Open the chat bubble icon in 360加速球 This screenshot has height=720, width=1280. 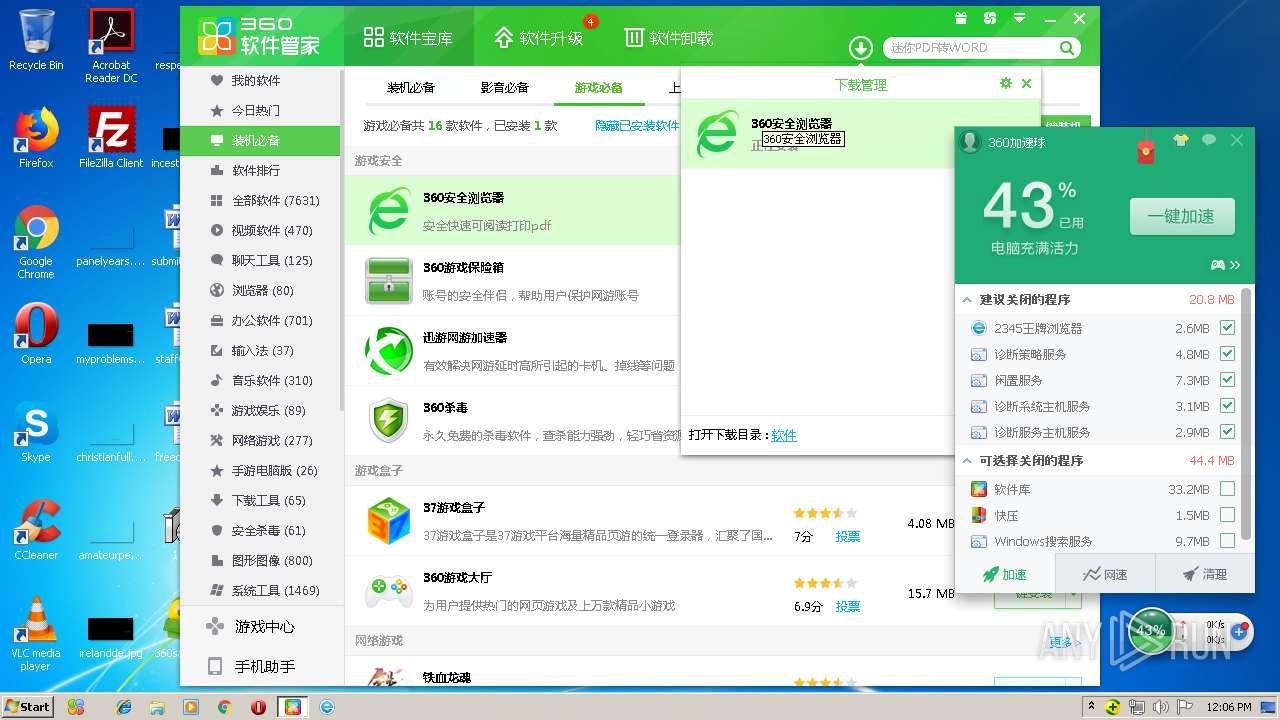tap(1209, 141)
